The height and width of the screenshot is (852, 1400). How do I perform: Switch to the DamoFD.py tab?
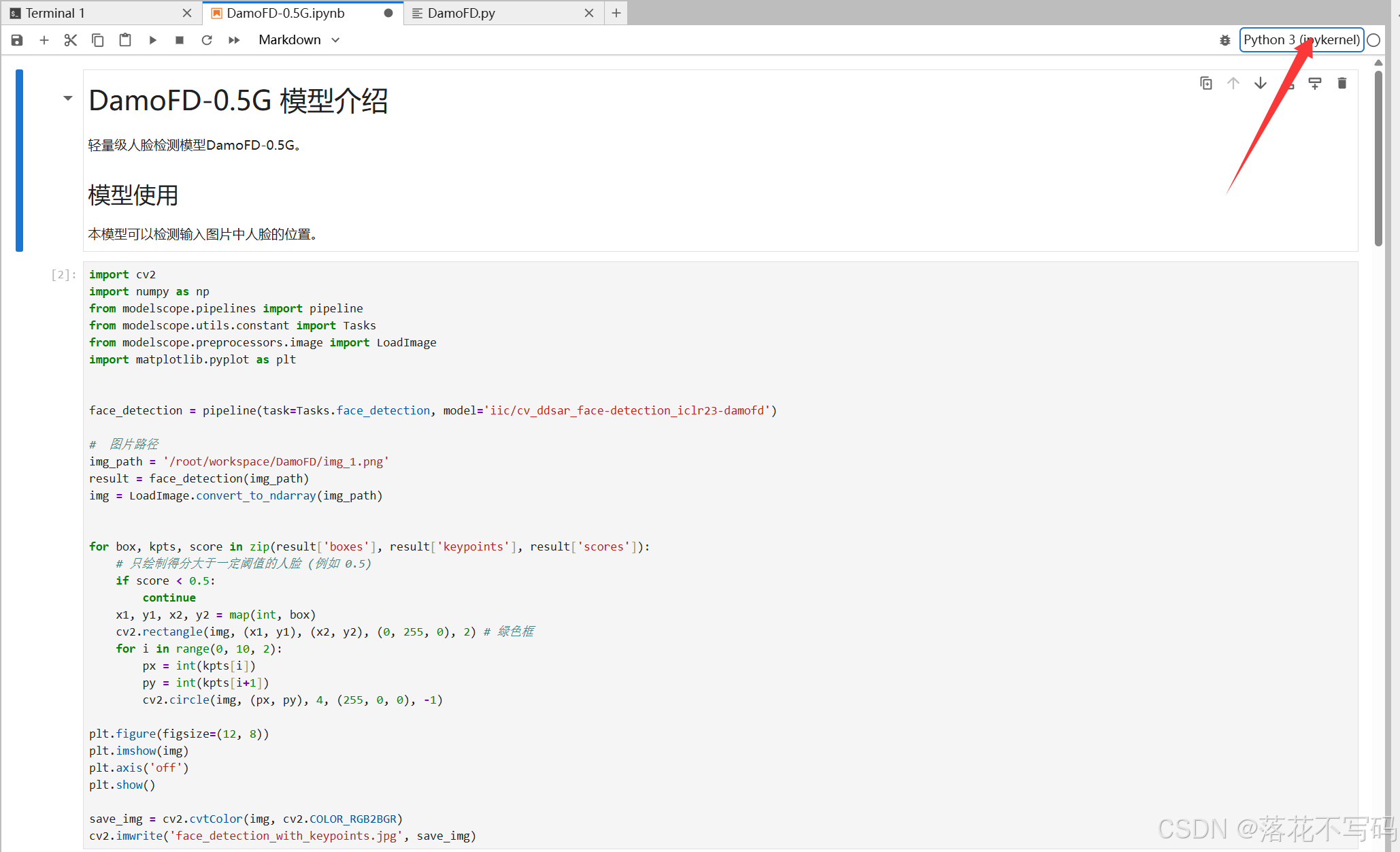[x=461, y=13]
